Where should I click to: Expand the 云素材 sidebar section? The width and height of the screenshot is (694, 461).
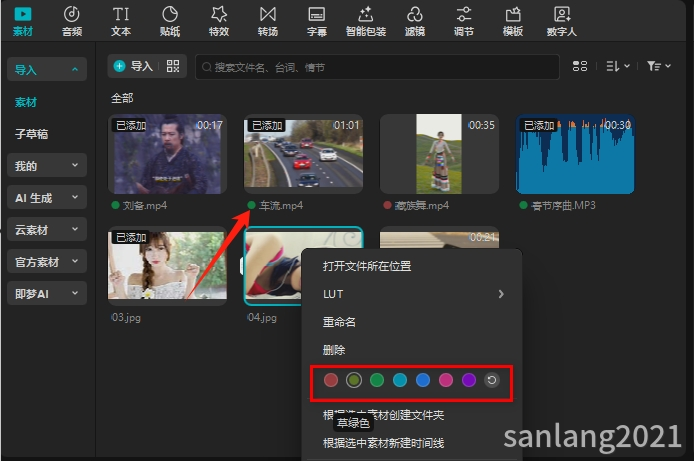point(47,229)
